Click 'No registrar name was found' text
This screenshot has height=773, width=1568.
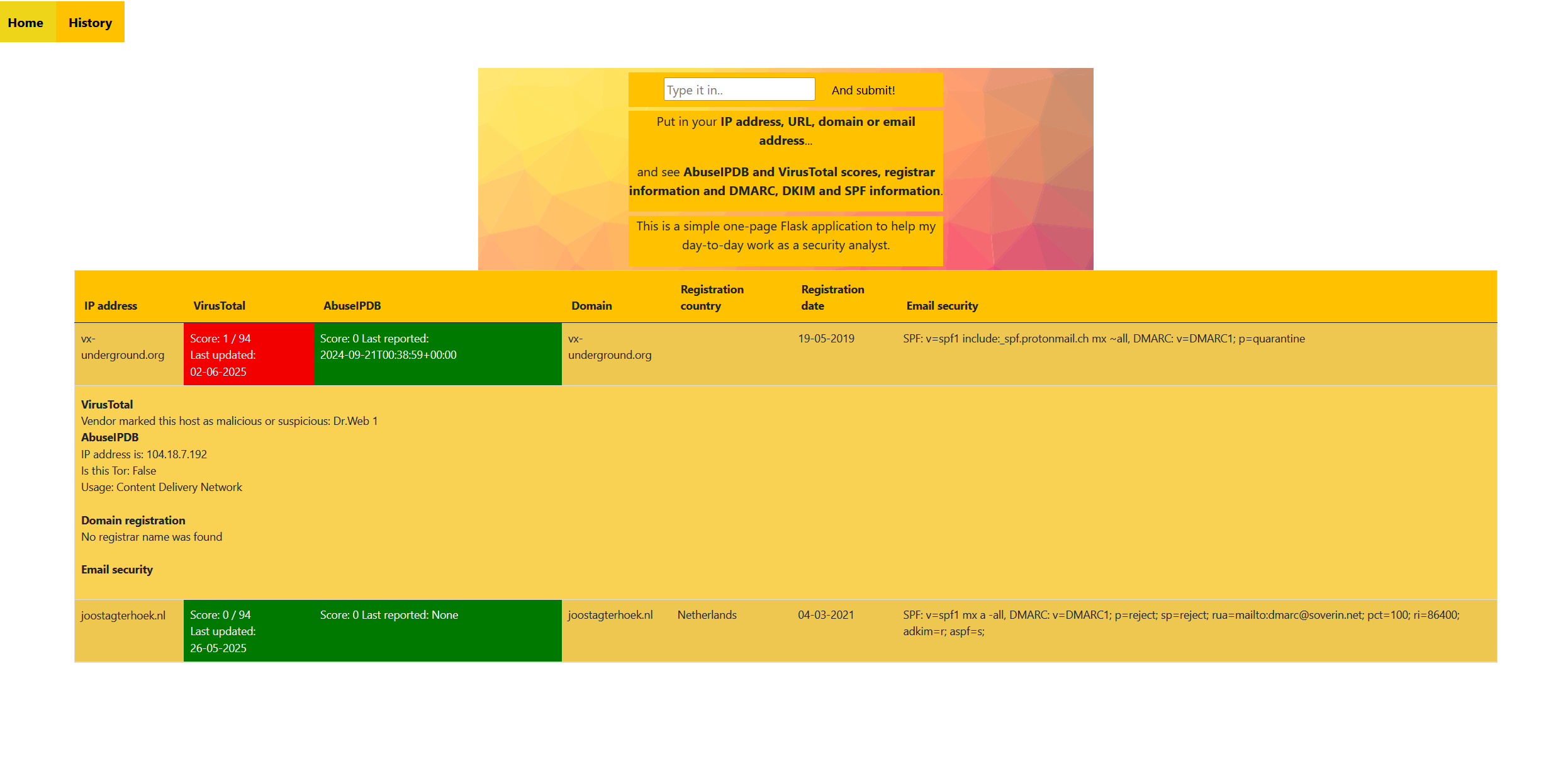pos(151,536)
